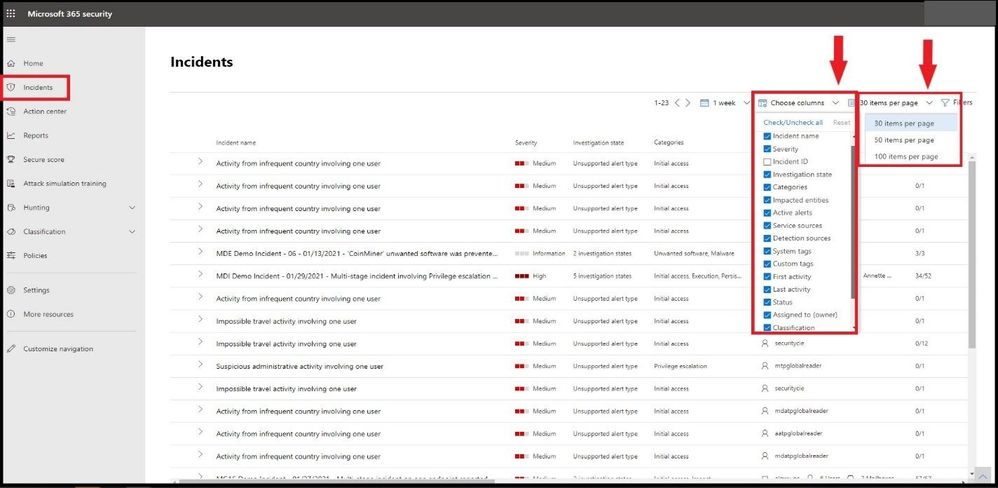The height and width of the screenshot is (488, 998).
Task: Click the Customize navigation pencil icon
Action: pos(11,349)
